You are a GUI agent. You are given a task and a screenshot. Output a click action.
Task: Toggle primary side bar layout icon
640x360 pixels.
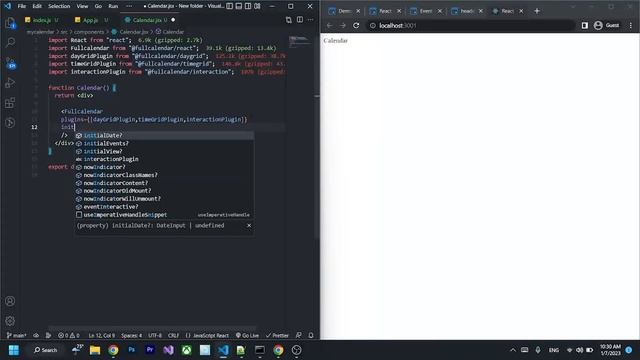[x=230, y=6]
